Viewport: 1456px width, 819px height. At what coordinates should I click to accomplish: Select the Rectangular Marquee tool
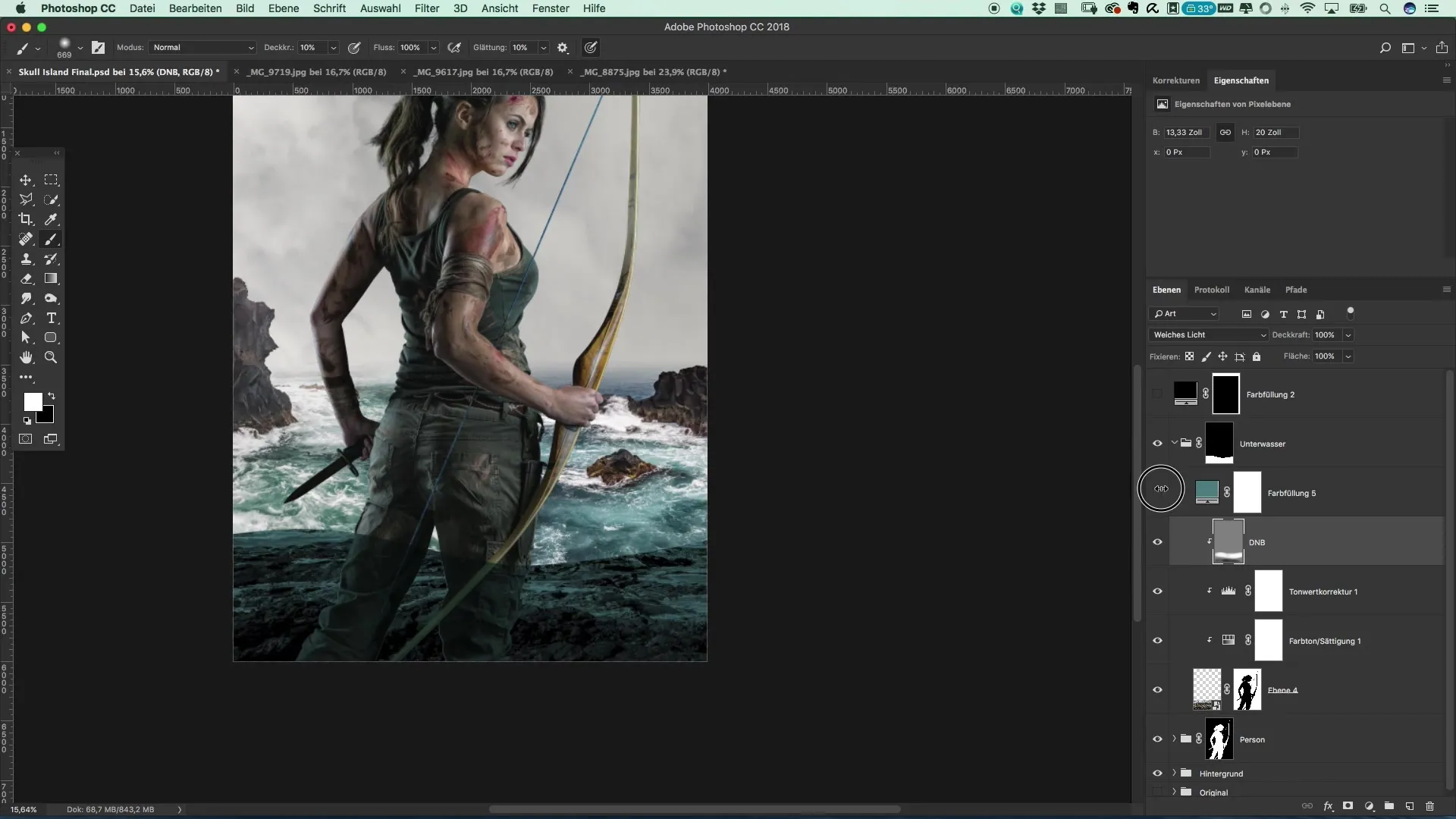[51, 180]
